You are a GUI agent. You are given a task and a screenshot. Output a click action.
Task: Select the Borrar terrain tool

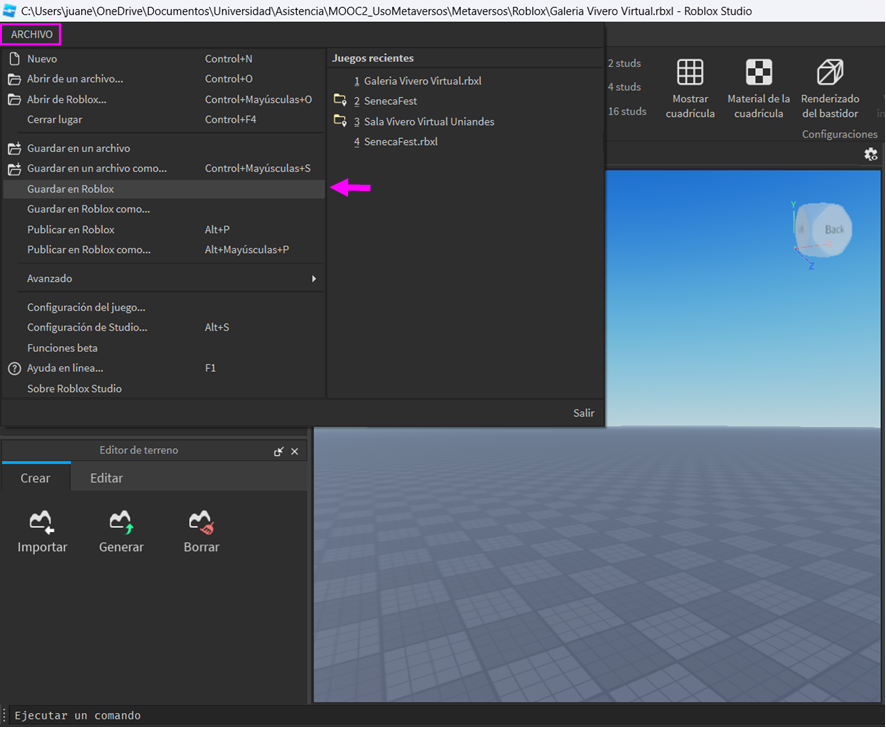(201, 522)
